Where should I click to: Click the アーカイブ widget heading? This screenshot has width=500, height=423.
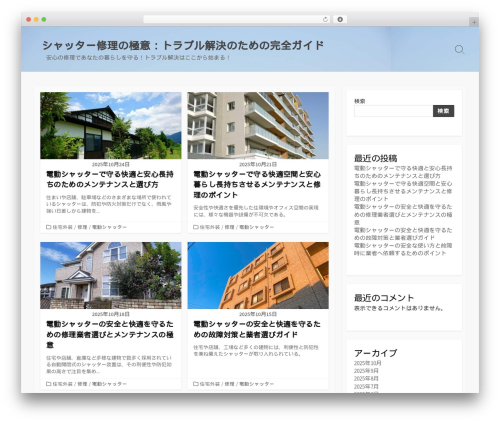click(375, 353)
